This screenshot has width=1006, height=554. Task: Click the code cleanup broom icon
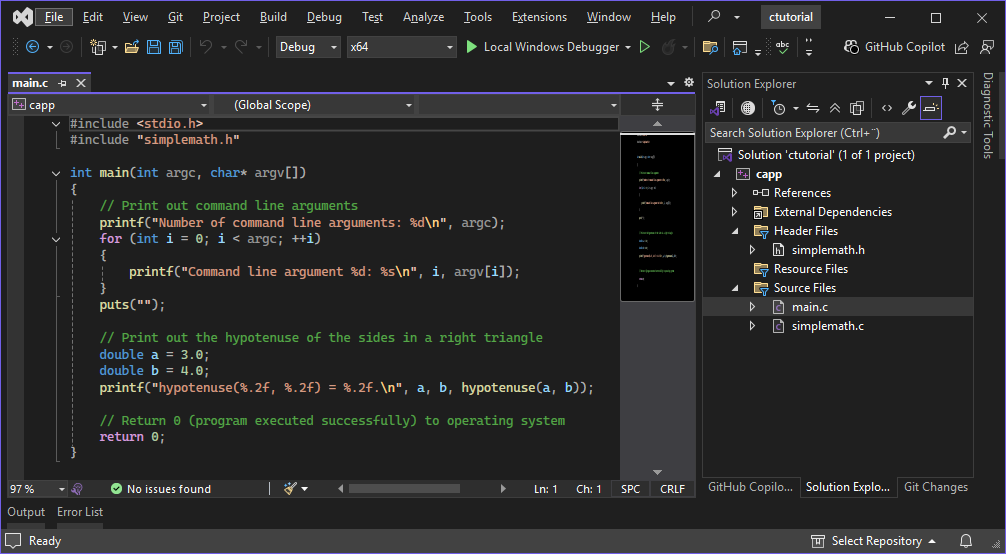(x=290, y=489)
